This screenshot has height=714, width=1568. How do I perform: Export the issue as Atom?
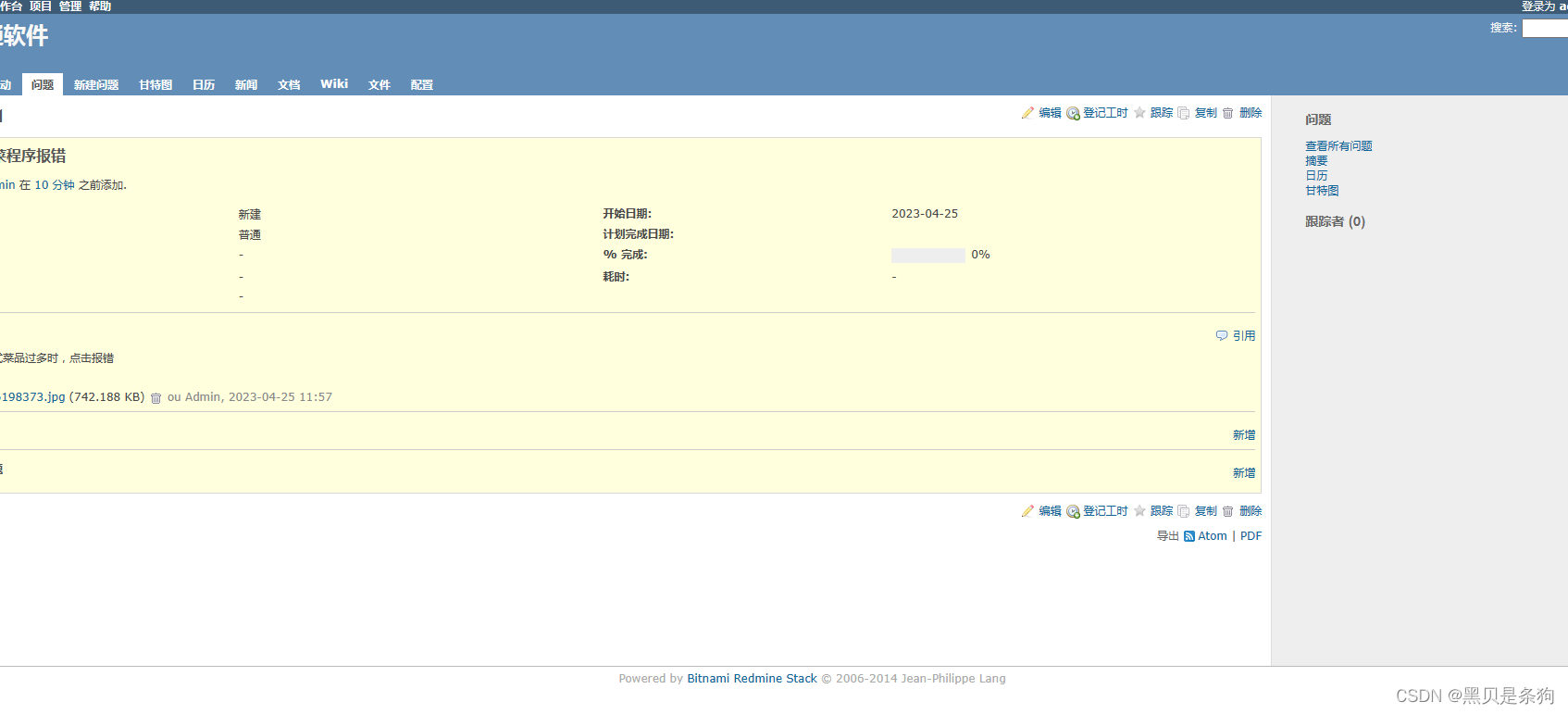(1213, 536)
